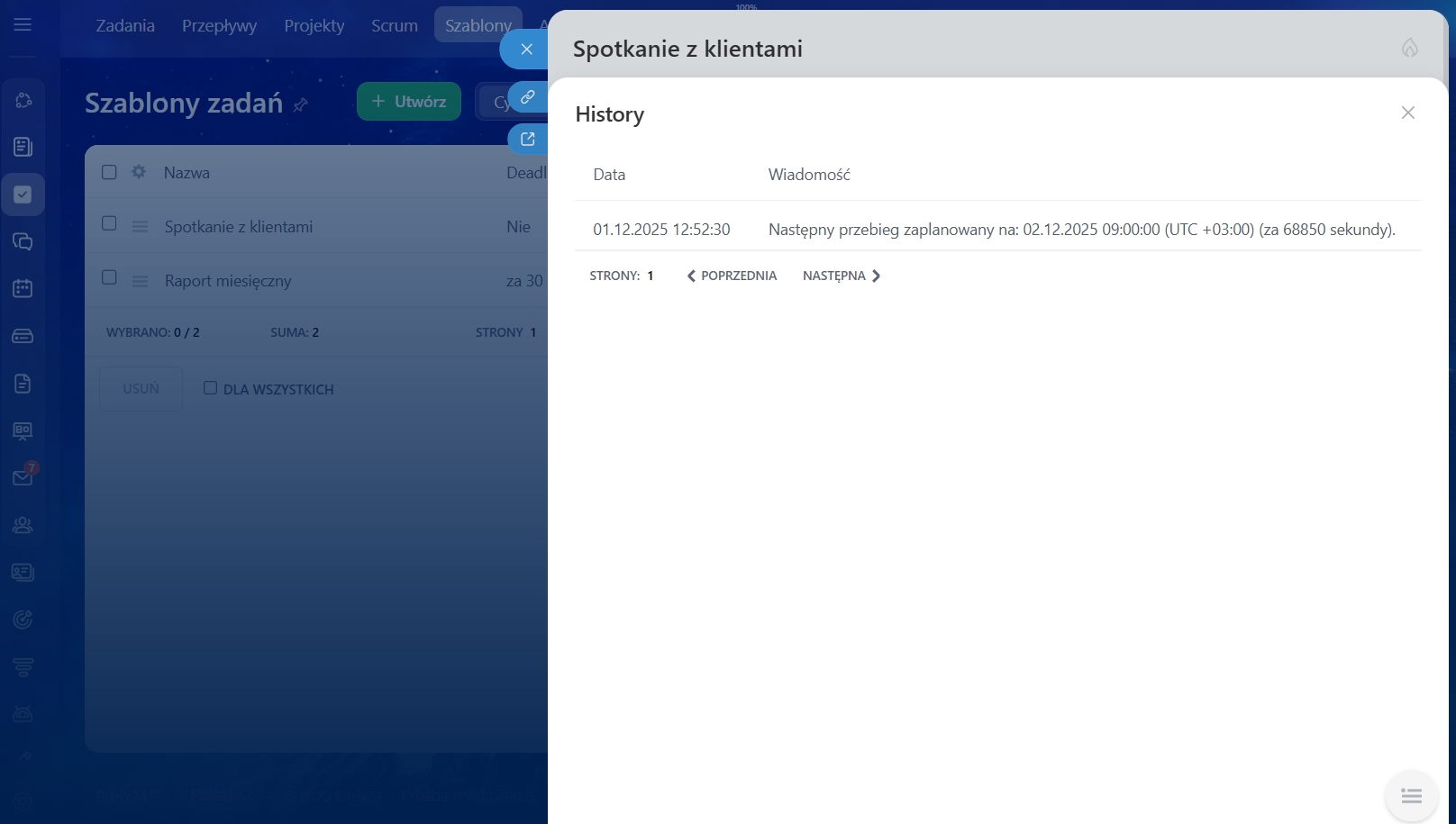This screenshot has width=1456, height=824.
Task: Open the Feed news icon in sidebar
Action: 23,147
